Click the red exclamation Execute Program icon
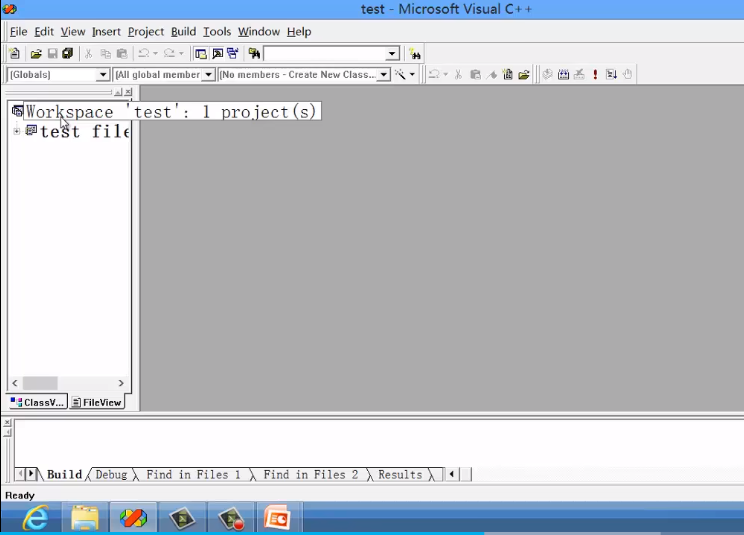 [595, 74]
